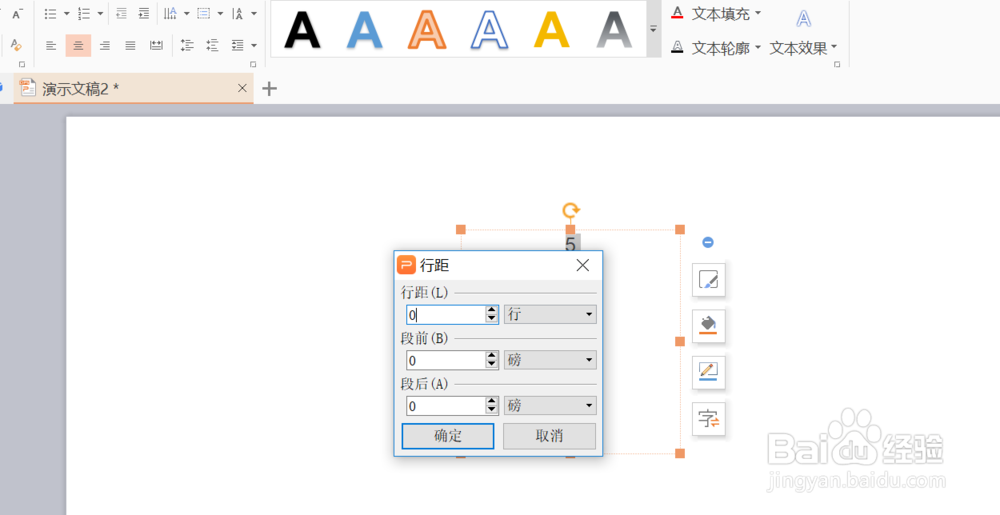Open the 行距 unit dropdown showing 行
The height and width of the screenshot is (515, 1000).
tap(550, 314)
